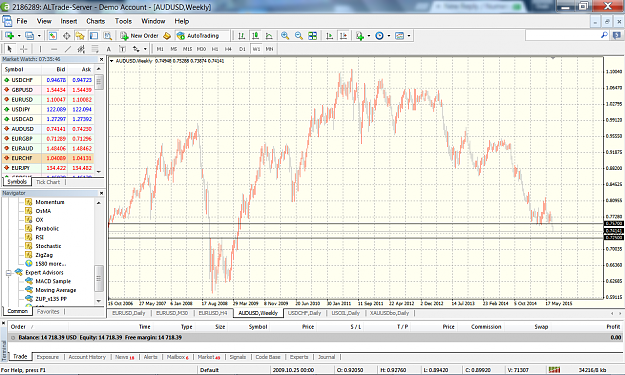Screen dimensions: 625x375
Task: Switch to the Favorites tab in Navigator
Action: 48,312
